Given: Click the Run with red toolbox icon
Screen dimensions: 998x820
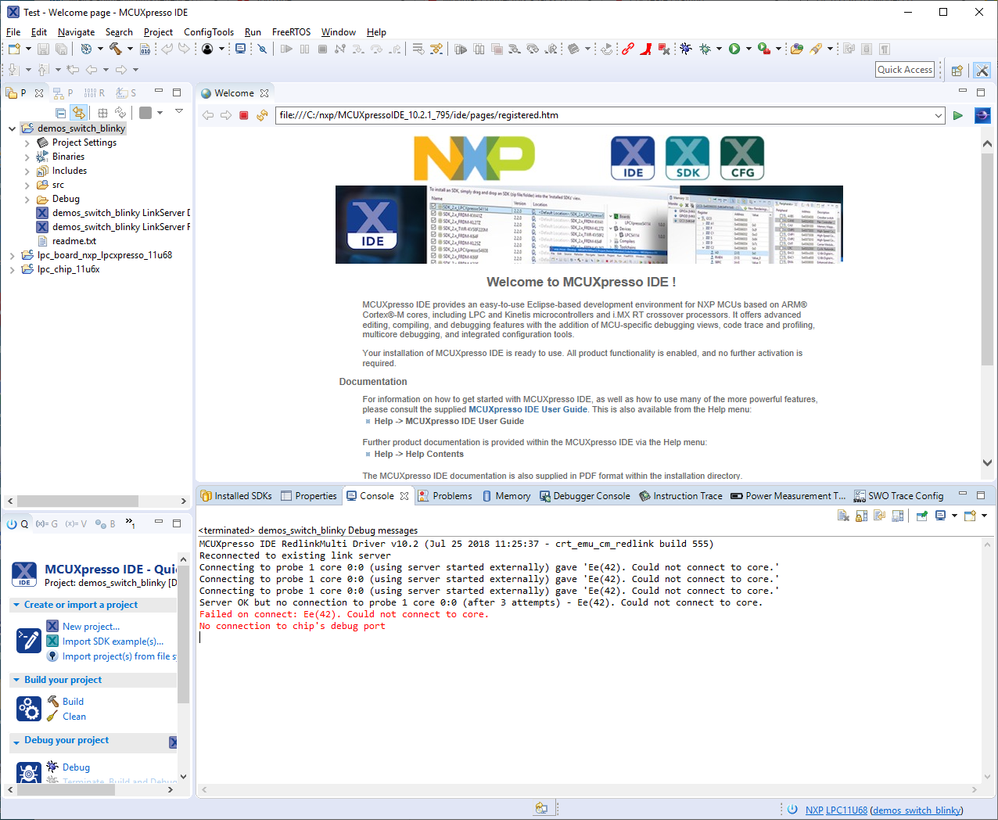Looking at the screenshot, I should 764,49.
